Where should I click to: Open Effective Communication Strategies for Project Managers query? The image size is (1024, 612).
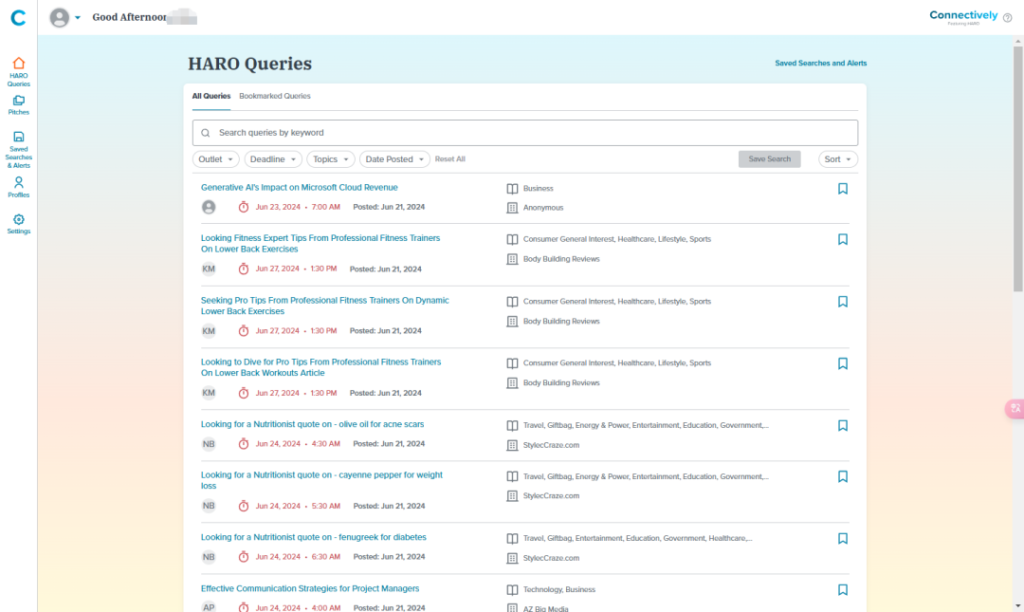tap(310, 588)
